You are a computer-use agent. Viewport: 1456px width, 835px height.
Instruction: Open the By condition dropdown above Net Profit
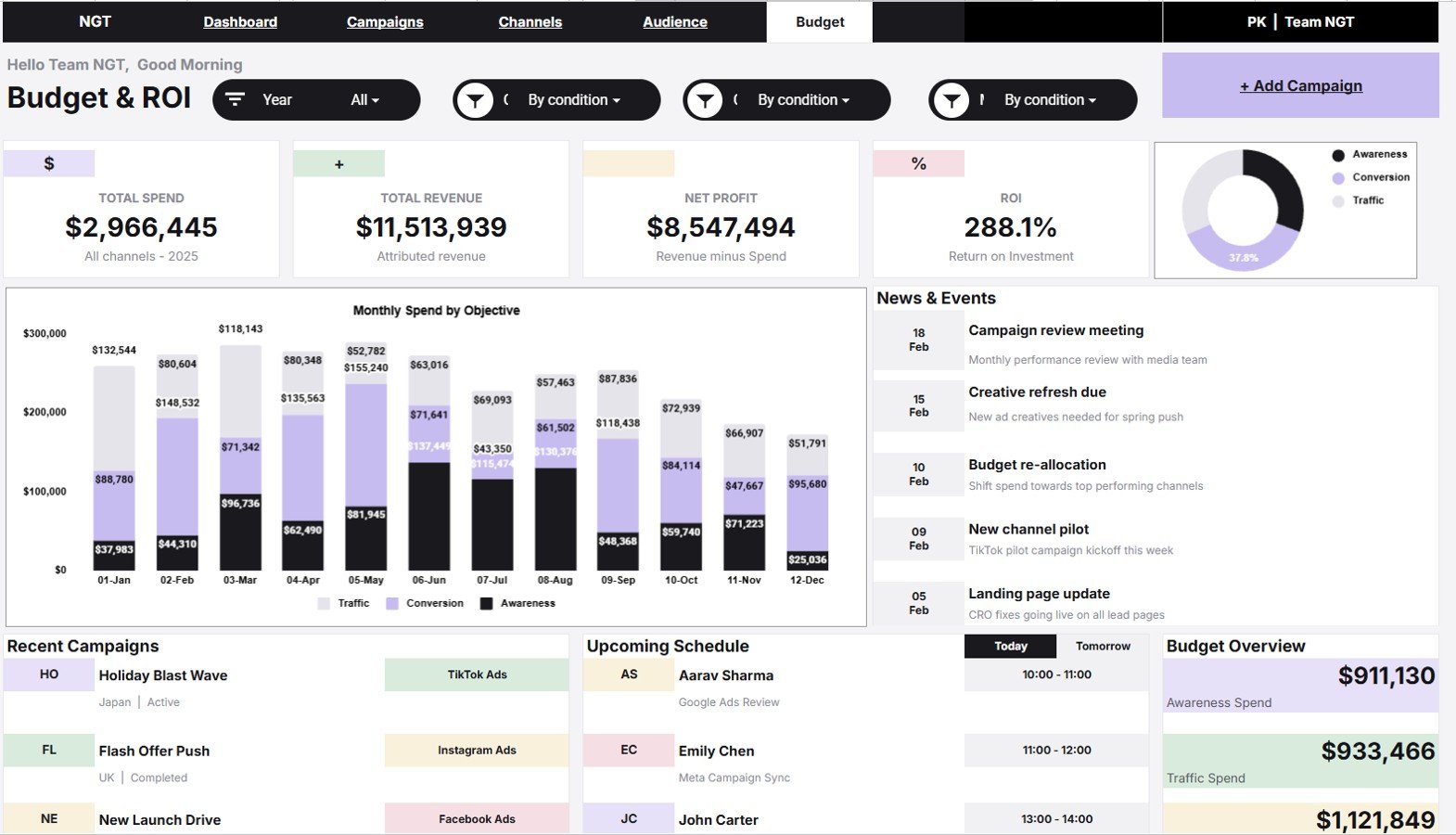803,100
